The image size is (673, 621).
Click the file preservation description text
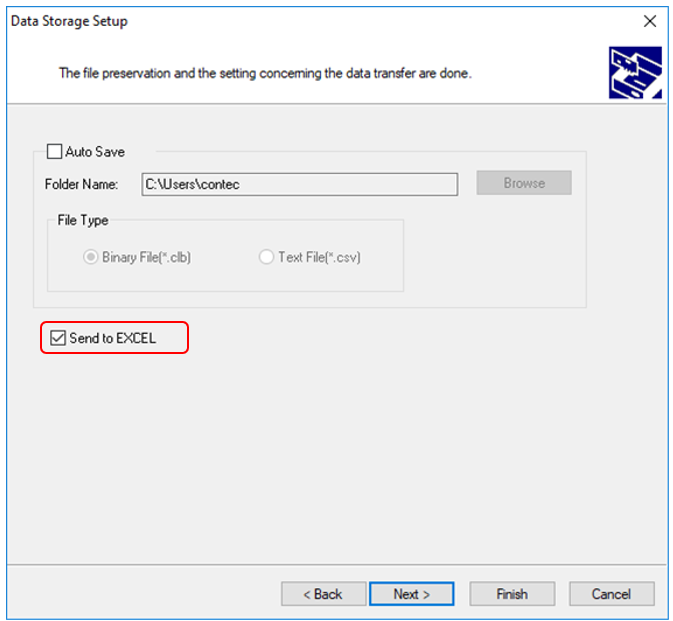pos(265,73)
